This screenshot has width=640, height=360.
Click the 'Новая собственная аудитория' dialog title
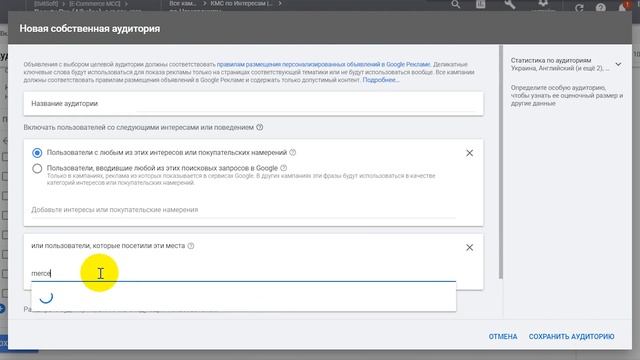point(90,29)
